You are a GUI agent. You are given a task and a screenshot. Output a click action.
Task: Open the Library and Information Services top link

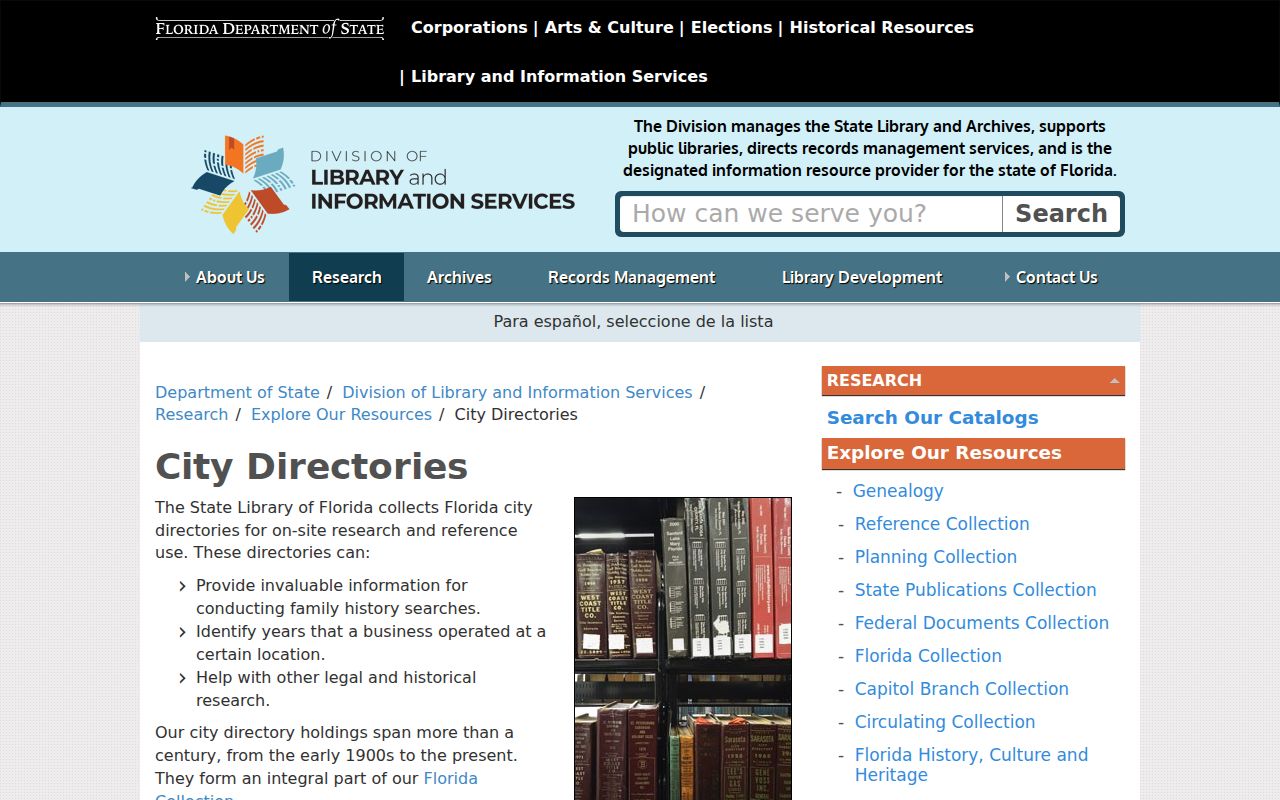click(x=559, y=77)
